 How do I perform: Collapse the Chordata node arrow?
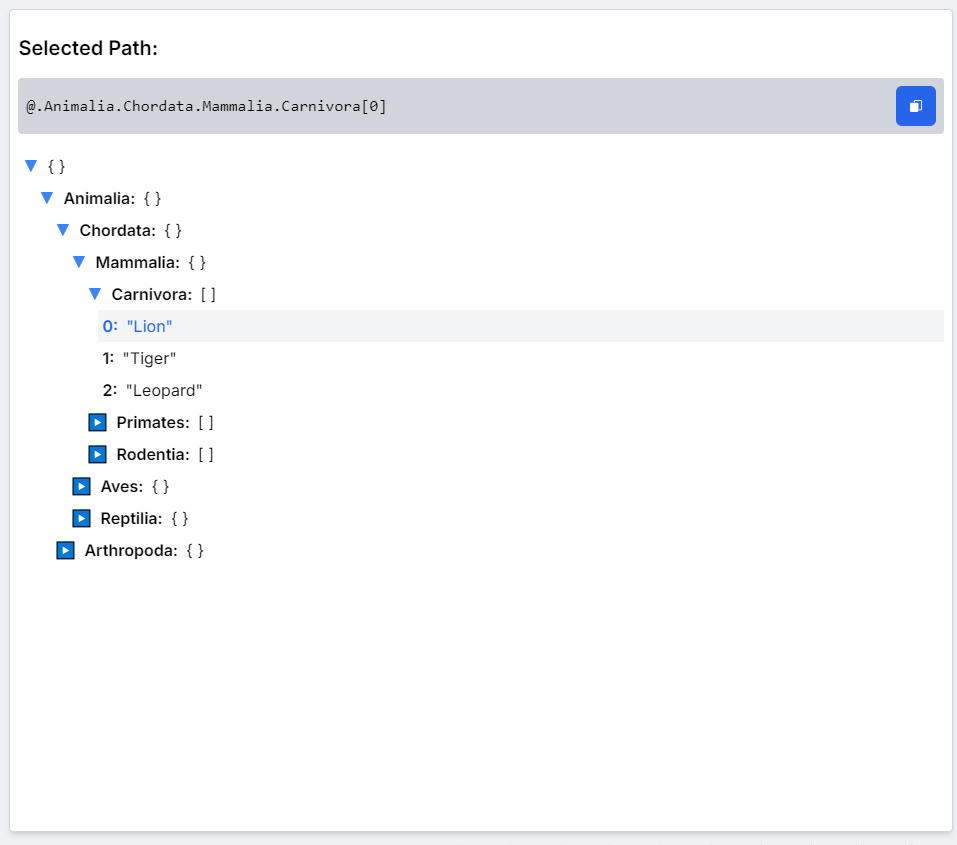coord(62,230)
